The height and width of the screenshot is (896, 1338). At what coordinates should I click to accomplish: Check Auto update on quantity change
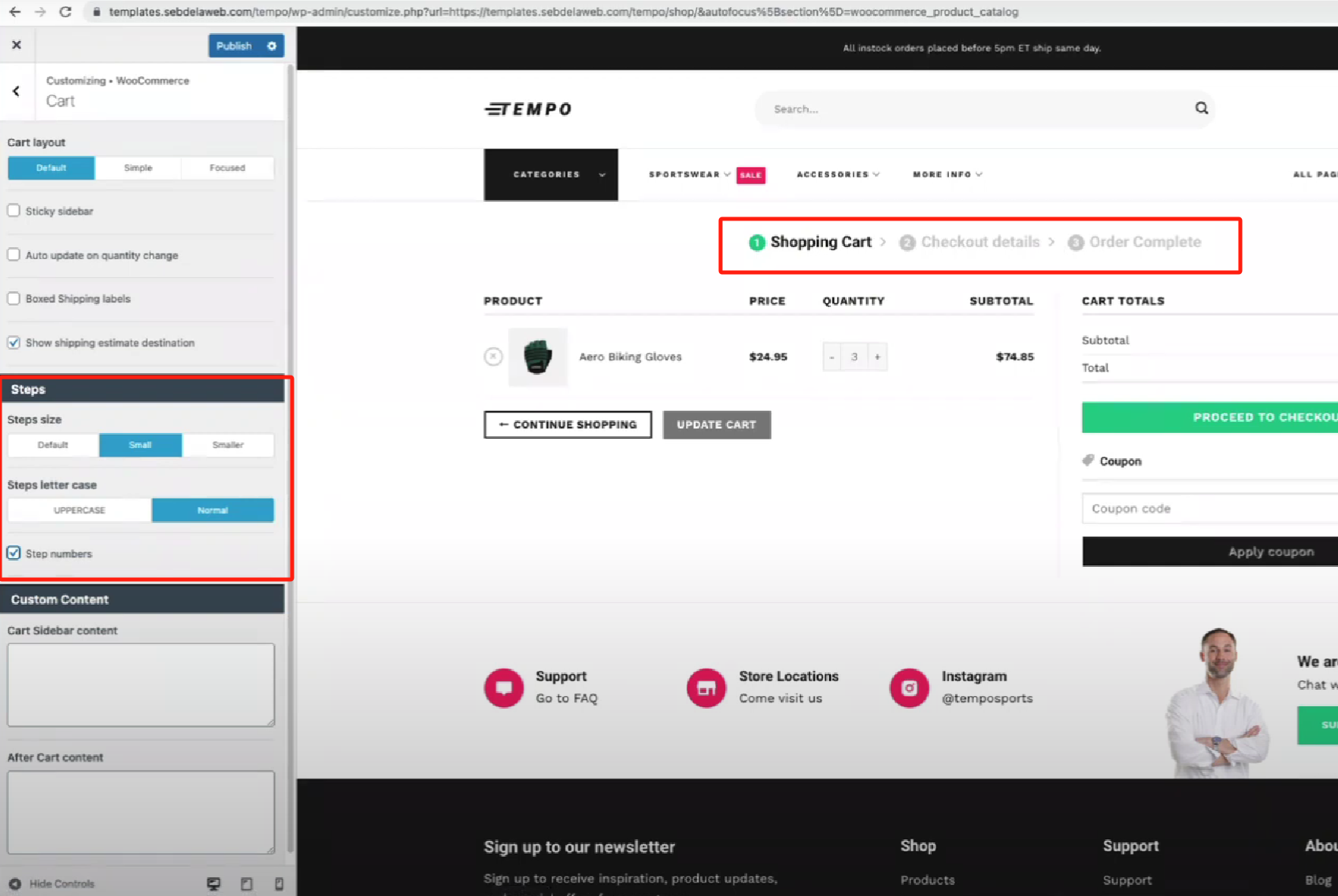click(13, 254)
